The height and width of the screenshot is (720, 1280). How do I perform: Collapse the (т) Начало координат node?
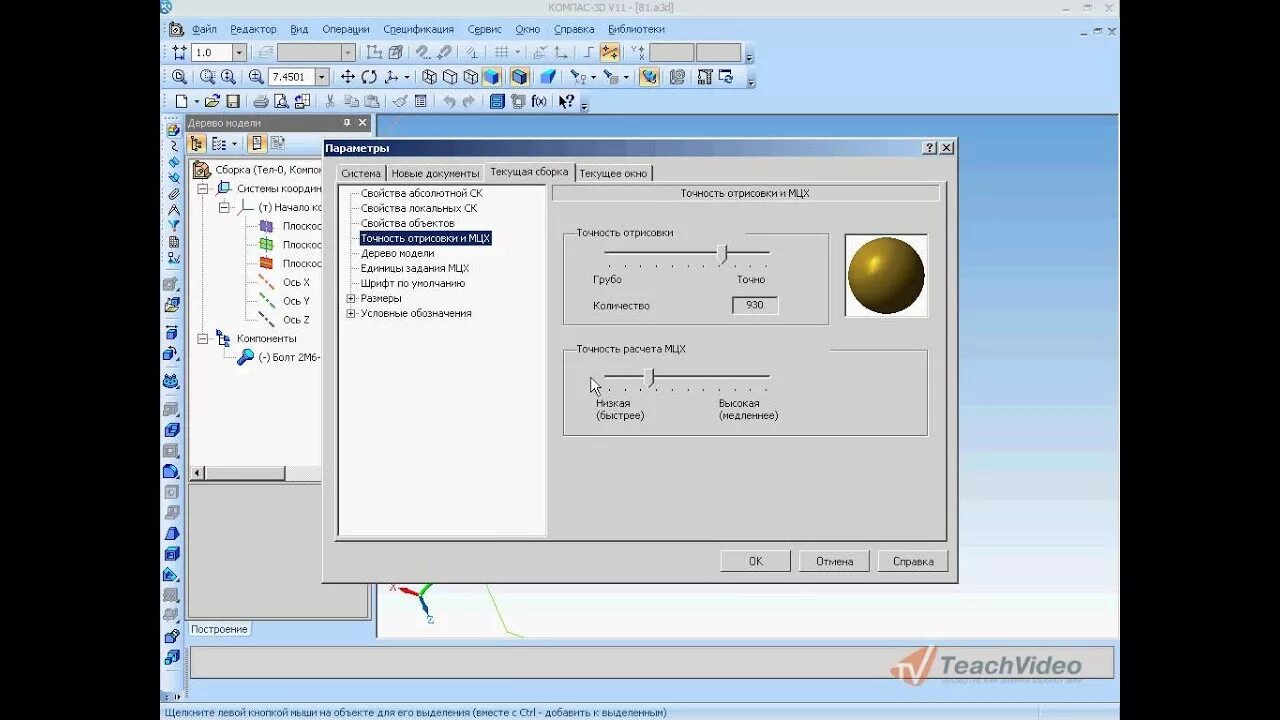coord(224,207)
